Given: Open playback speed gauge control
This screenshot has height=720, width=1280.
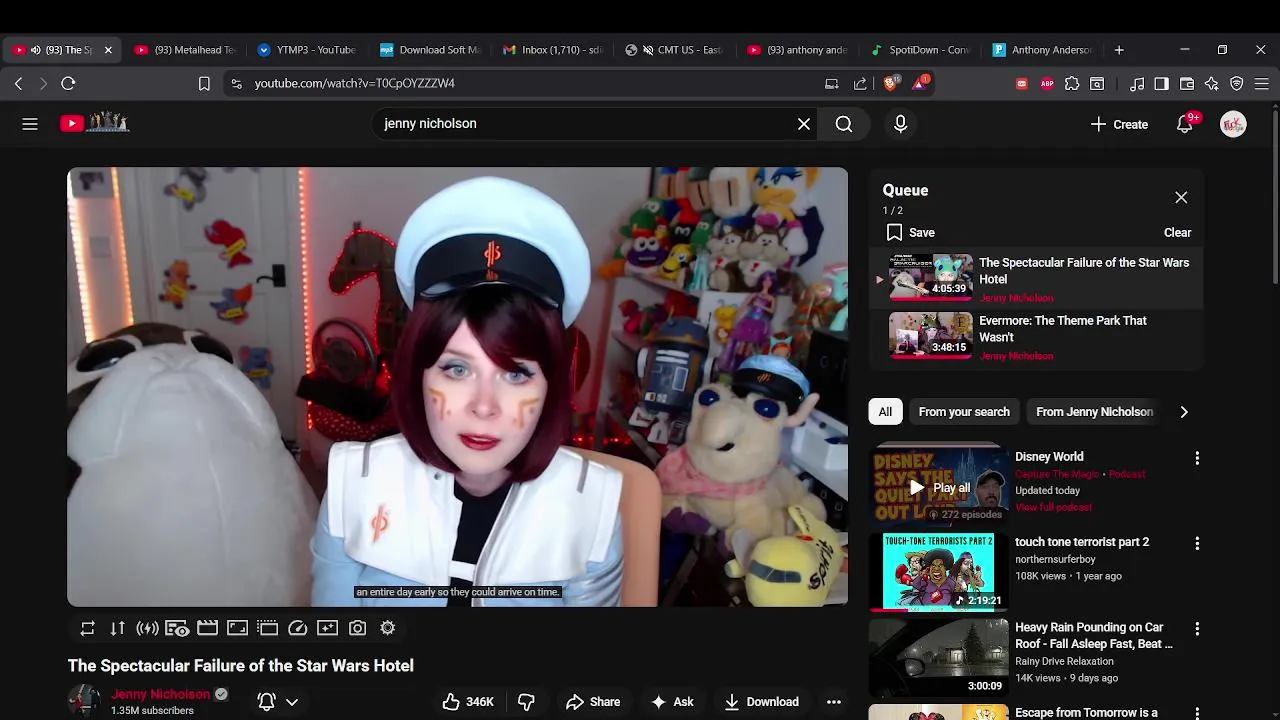Looking at the screenshot, I should [297, 628].
